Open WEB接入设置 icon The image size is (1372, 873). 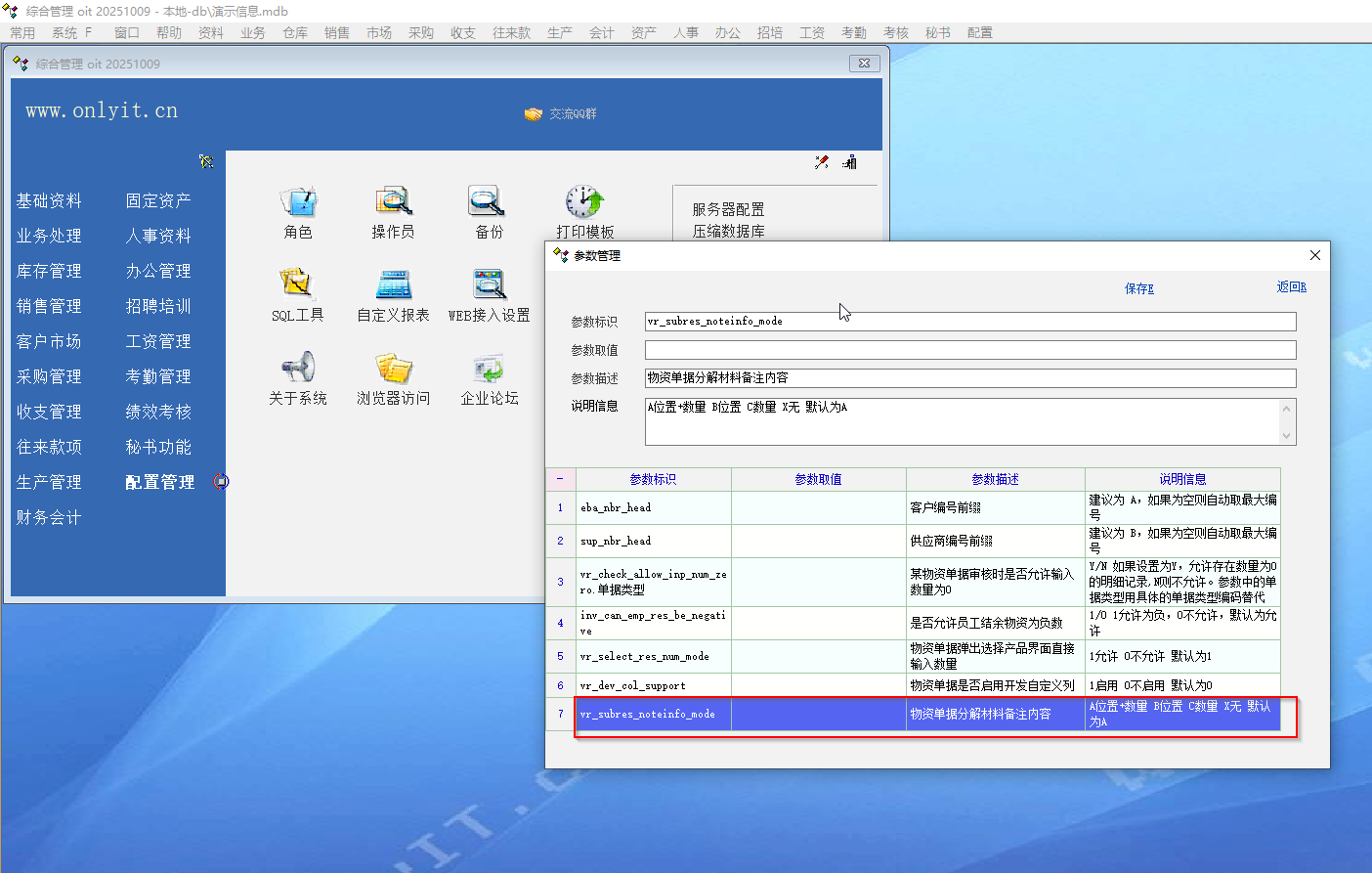pos(489,284)
